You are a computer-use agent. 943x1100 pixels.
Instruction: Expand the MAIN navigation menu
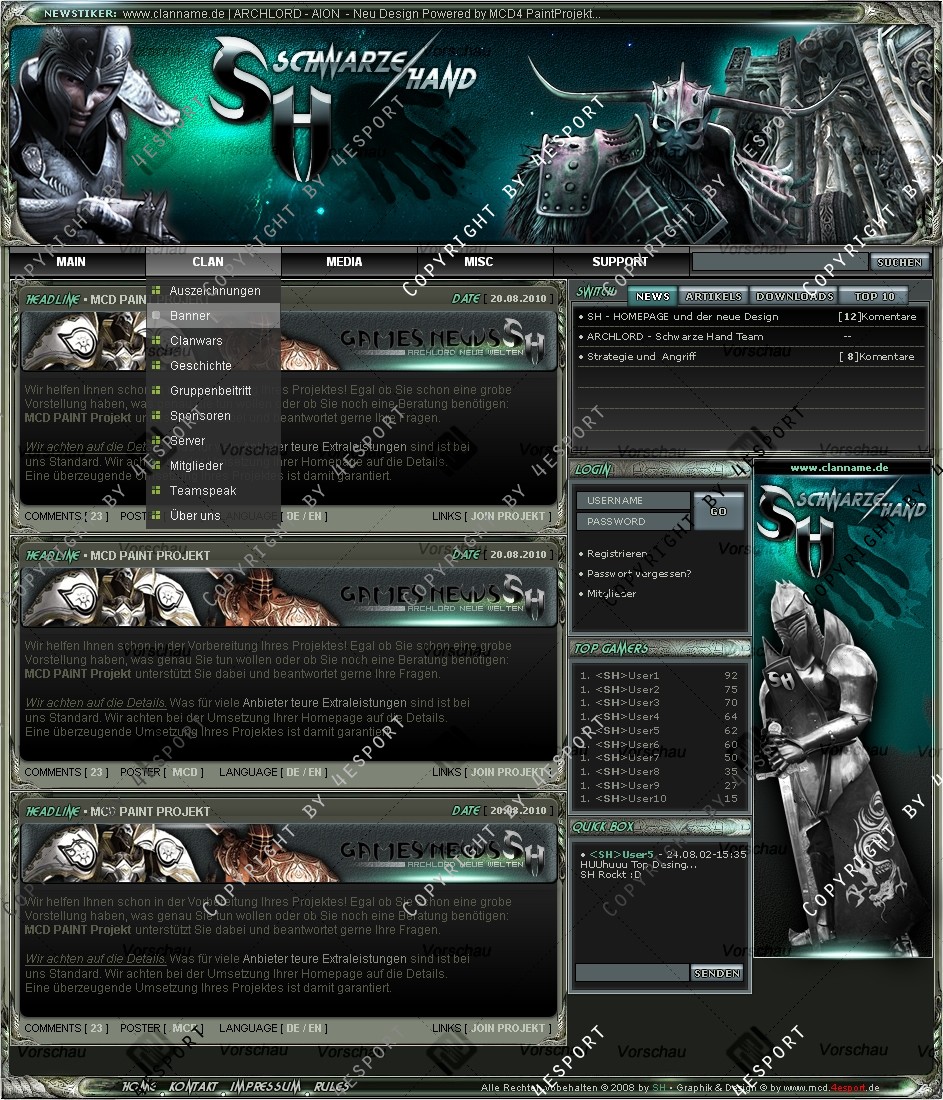point(71,262)
